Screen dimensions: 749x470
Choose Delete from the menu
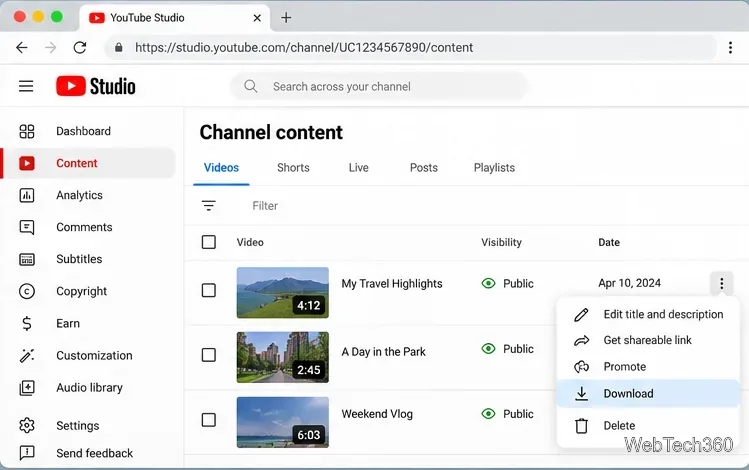pyautogui.click(x=648, y=426)
